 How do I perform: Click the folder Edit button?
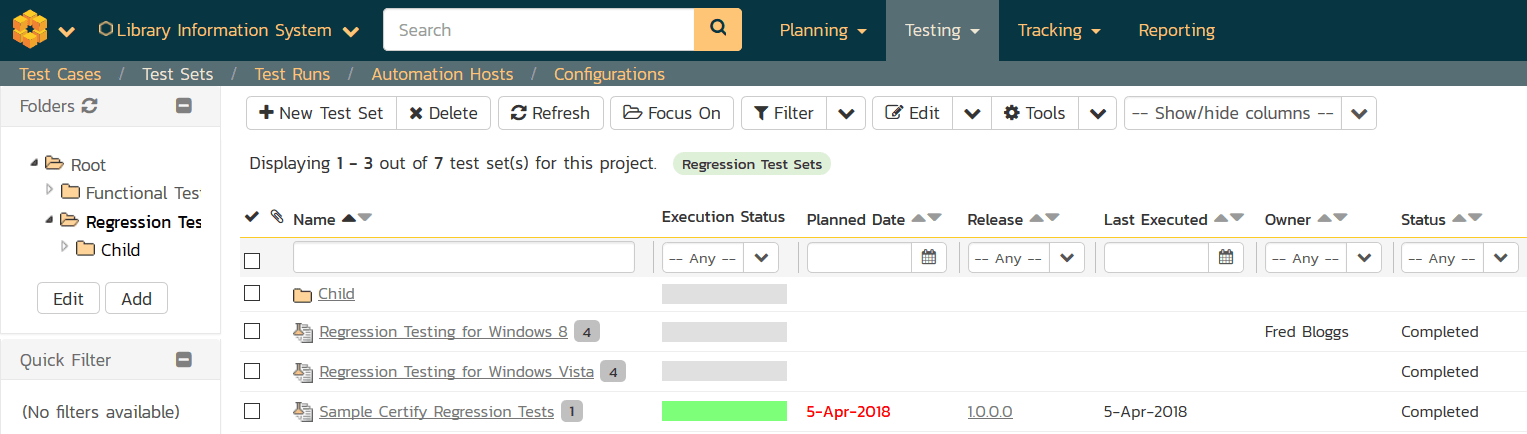(x=68, y=298)
